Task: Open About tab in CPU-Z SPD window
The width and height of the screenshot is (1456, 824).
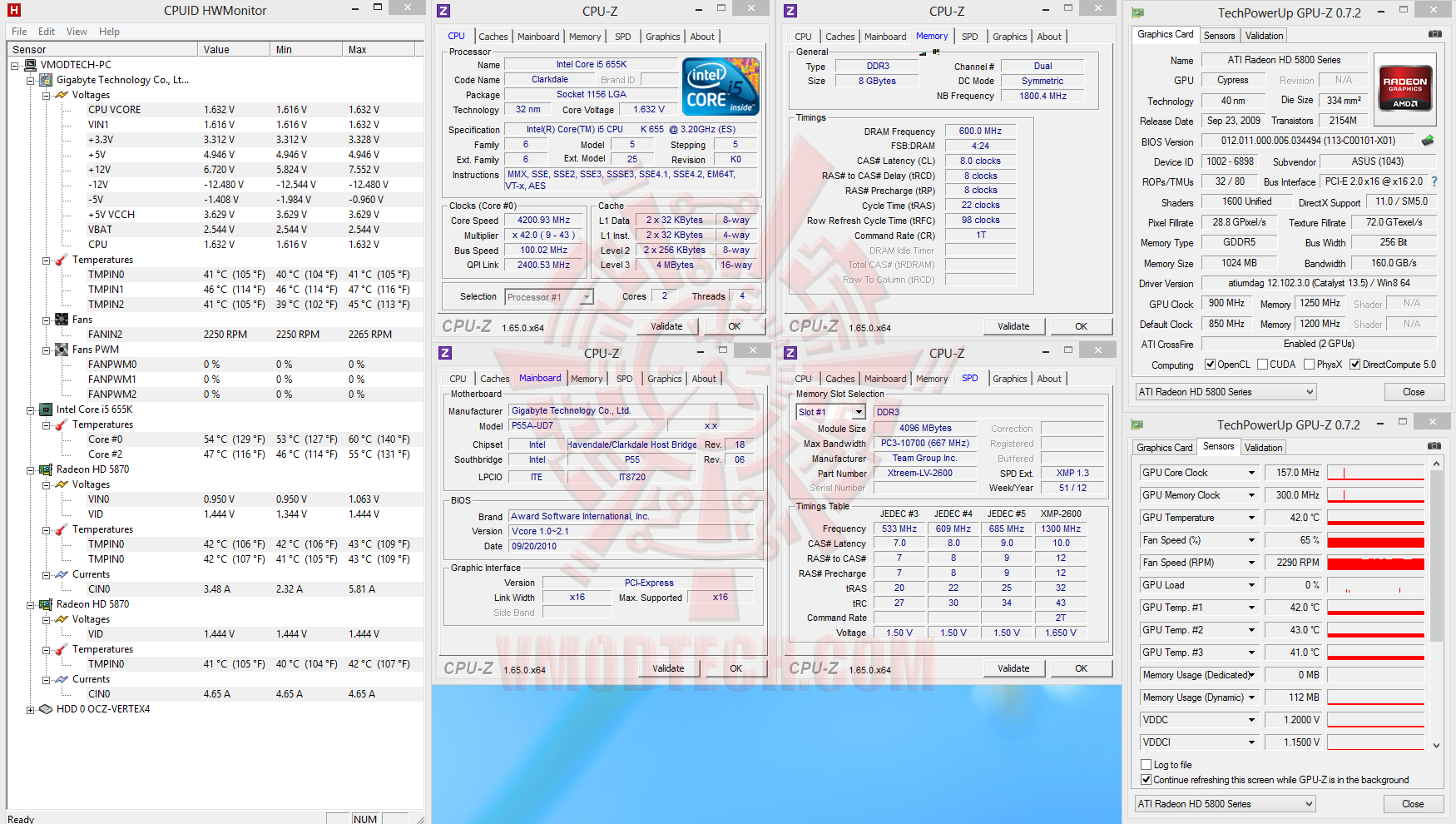Action: coord(1049,379)
